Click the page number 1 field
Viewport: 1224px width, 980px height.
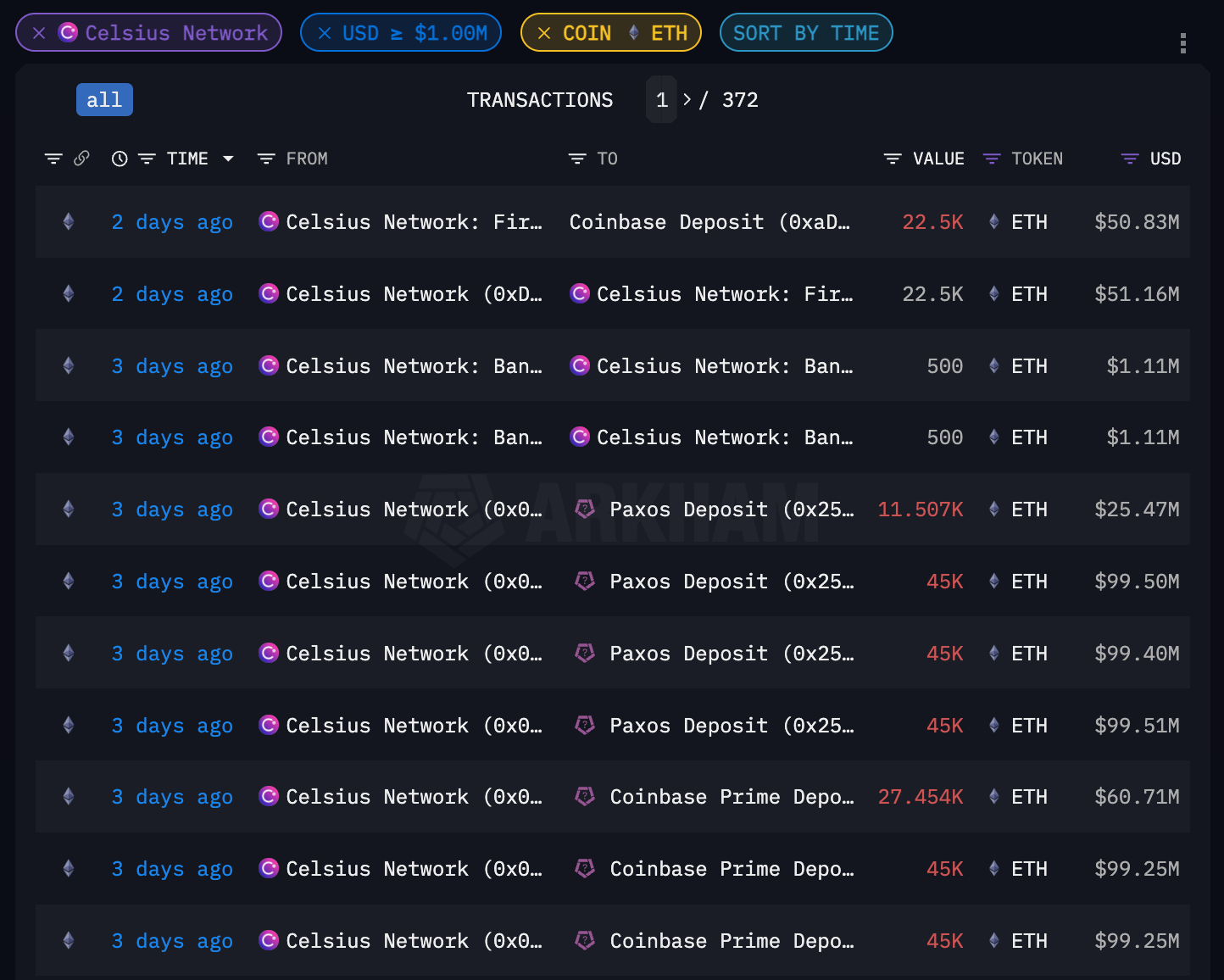coord(662,99)
